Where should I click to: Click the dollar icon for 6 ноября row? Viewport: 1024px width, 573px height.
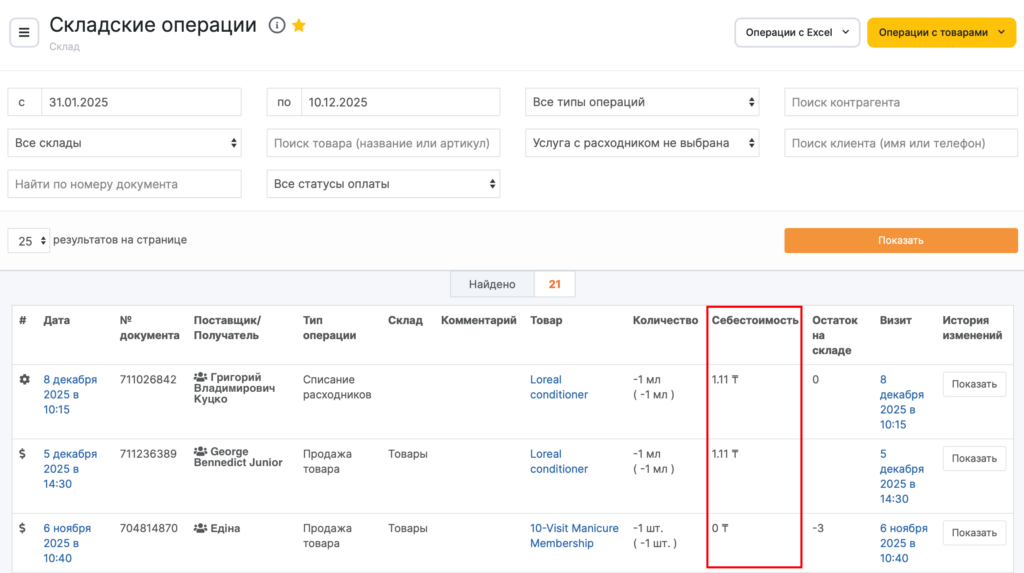tap(23, 528)
